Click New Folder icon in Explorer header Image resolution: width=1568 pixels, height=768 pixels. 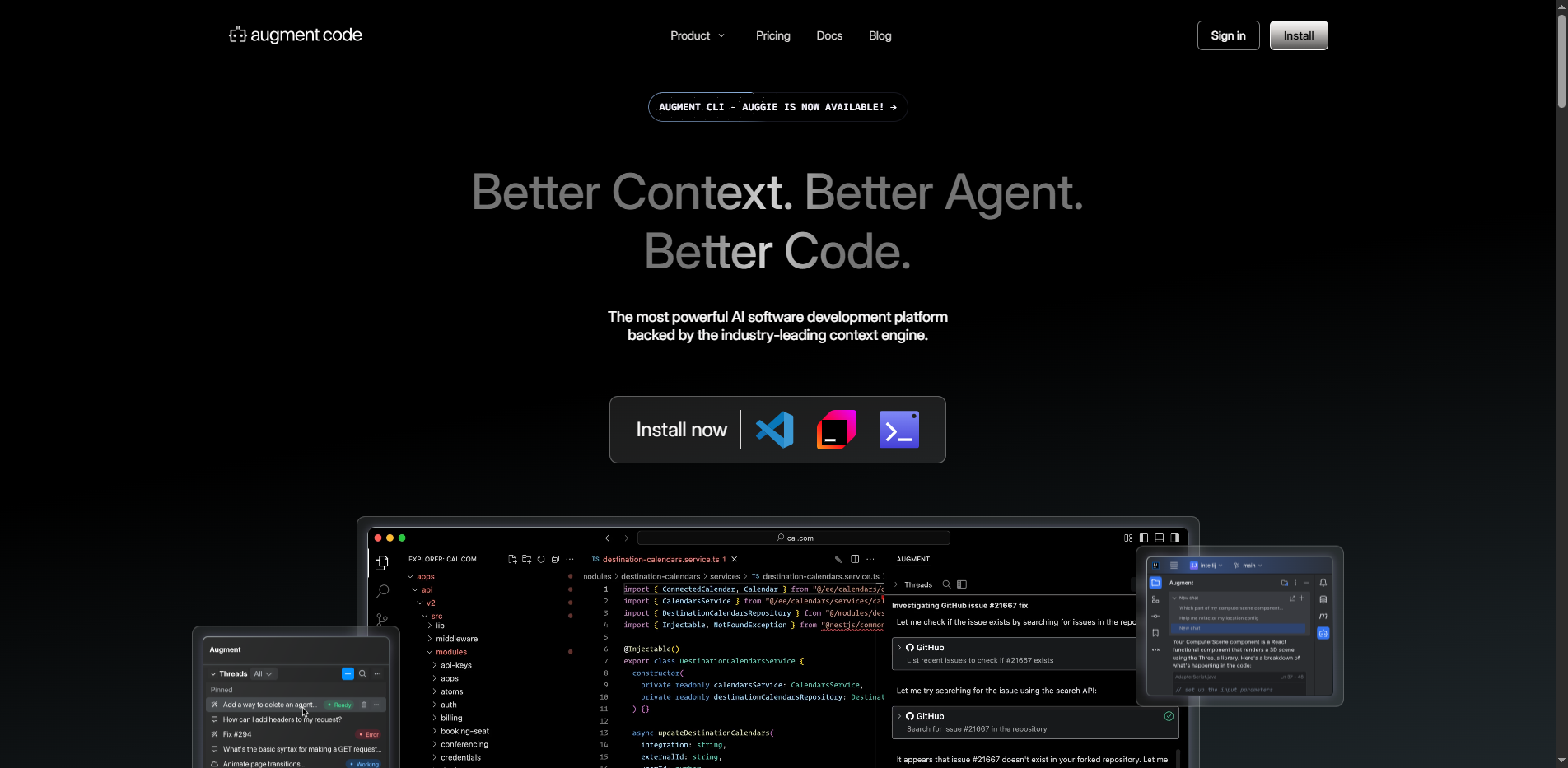coord(527,559)
